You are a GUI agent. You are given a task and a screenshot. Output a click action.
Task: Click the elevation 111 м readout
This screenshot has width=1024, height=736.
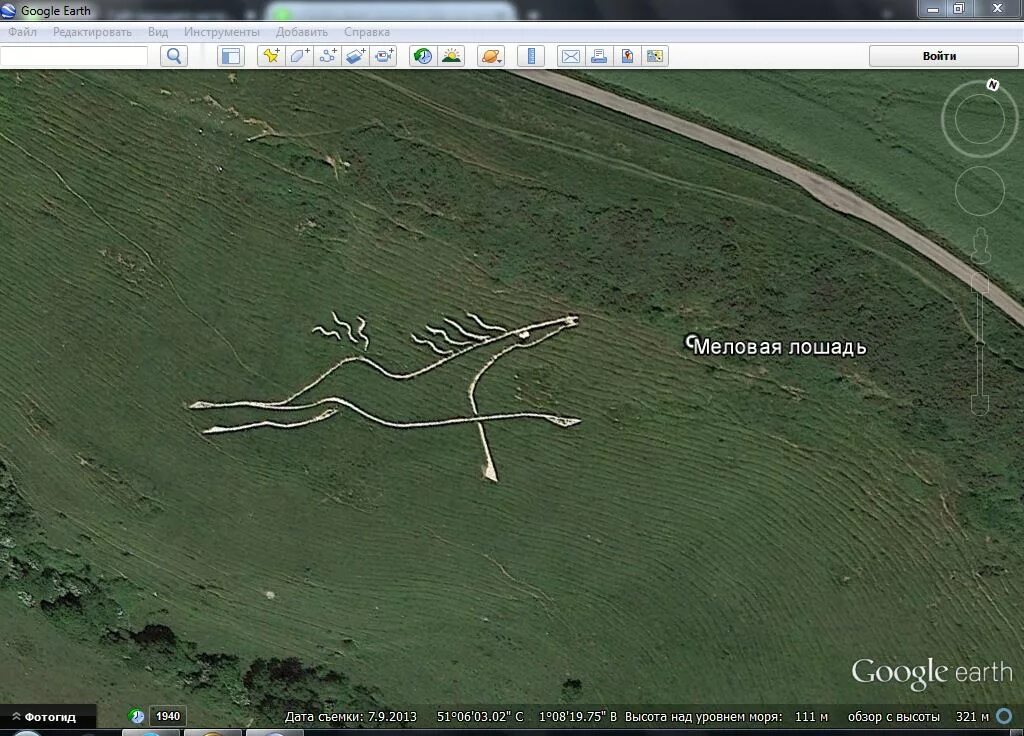(811, 716)
